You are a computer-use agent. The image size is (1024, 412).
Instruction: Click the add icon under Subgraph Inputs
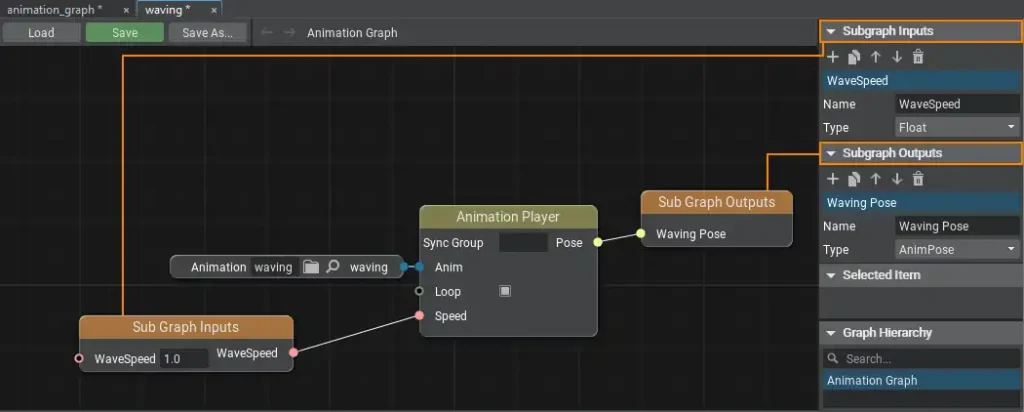tap(832, 57)
